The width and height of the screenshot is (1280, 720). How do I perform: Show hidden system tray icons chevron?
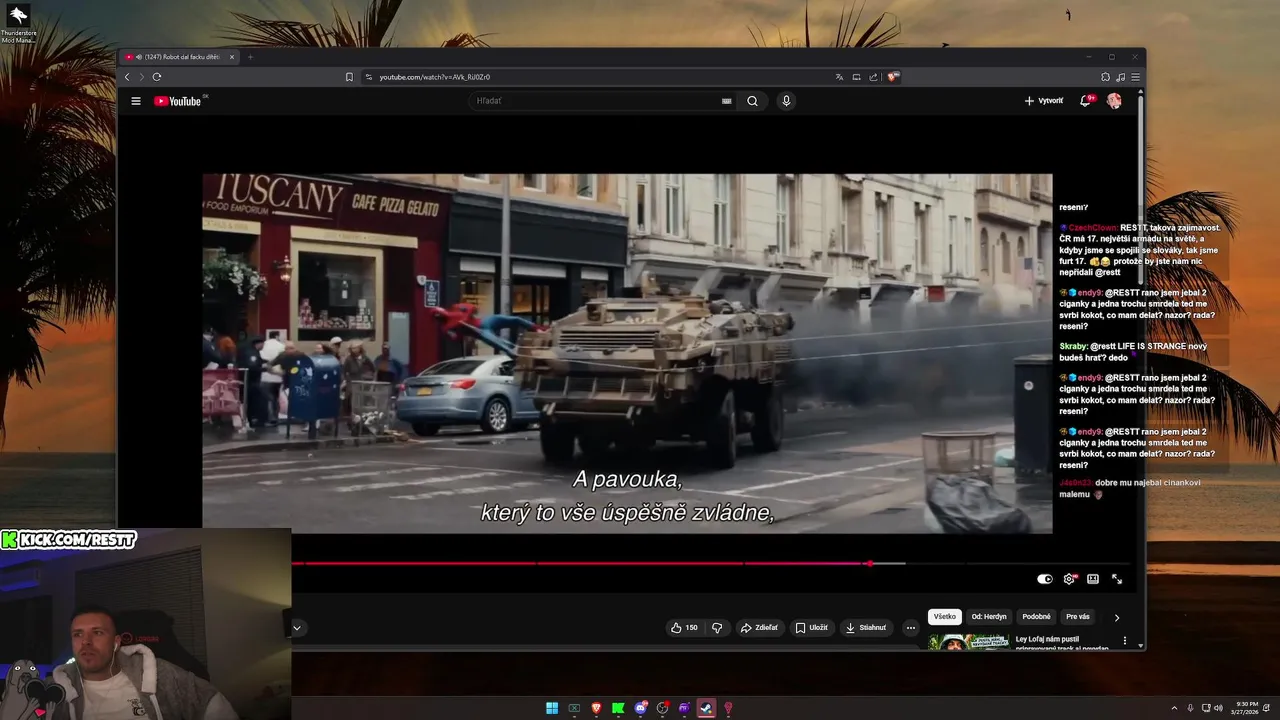(x=1175, y=708)
